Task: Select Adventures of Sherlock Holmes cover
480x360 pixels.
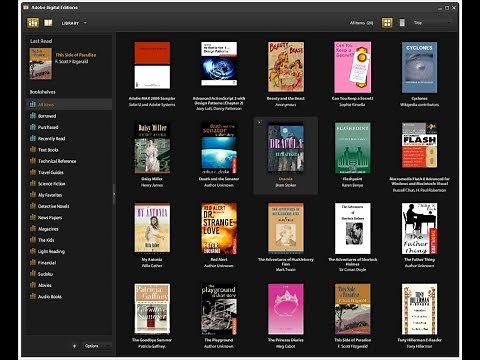Action: tap(353, 229)
